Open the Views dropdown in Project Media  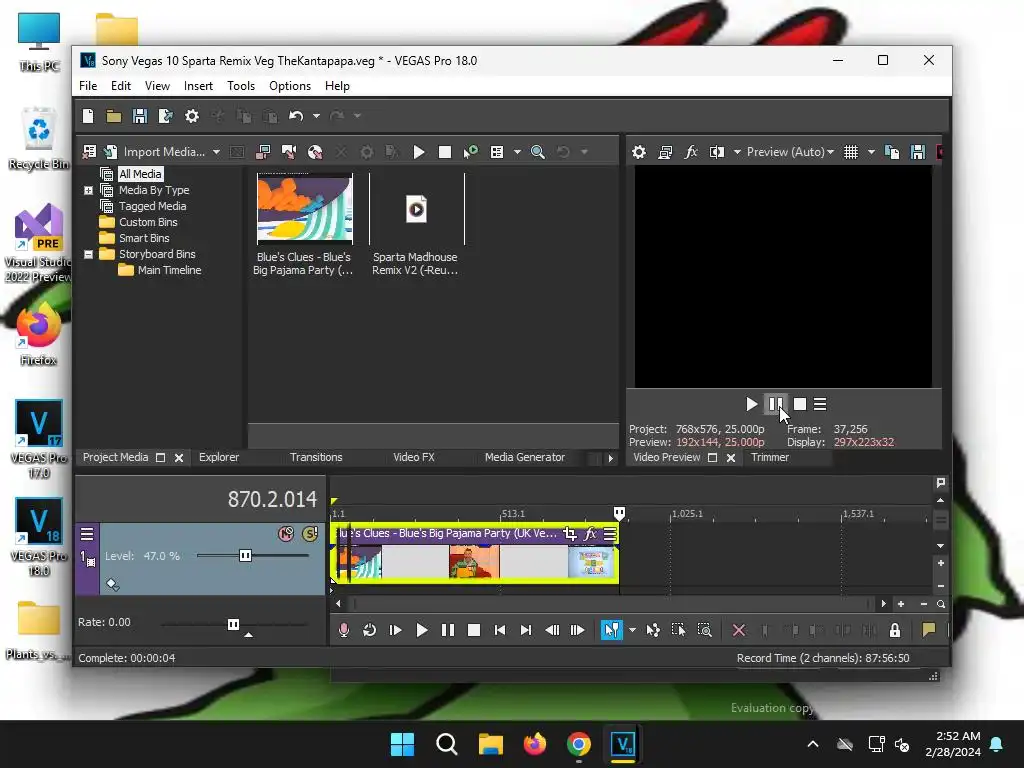517,152
